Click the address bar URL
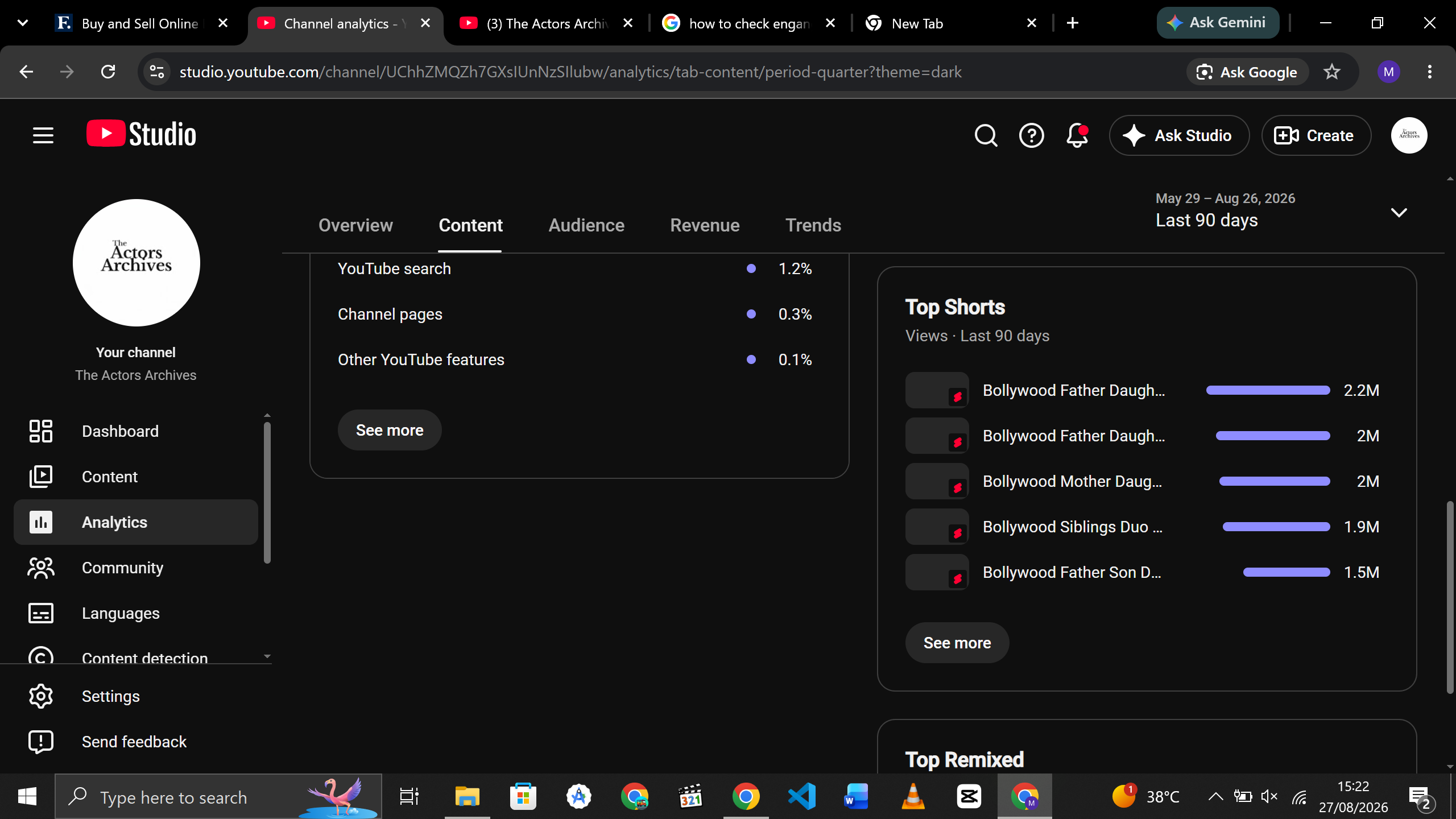The width and height of the screenshot is (1456, 819). coord(570,72)
